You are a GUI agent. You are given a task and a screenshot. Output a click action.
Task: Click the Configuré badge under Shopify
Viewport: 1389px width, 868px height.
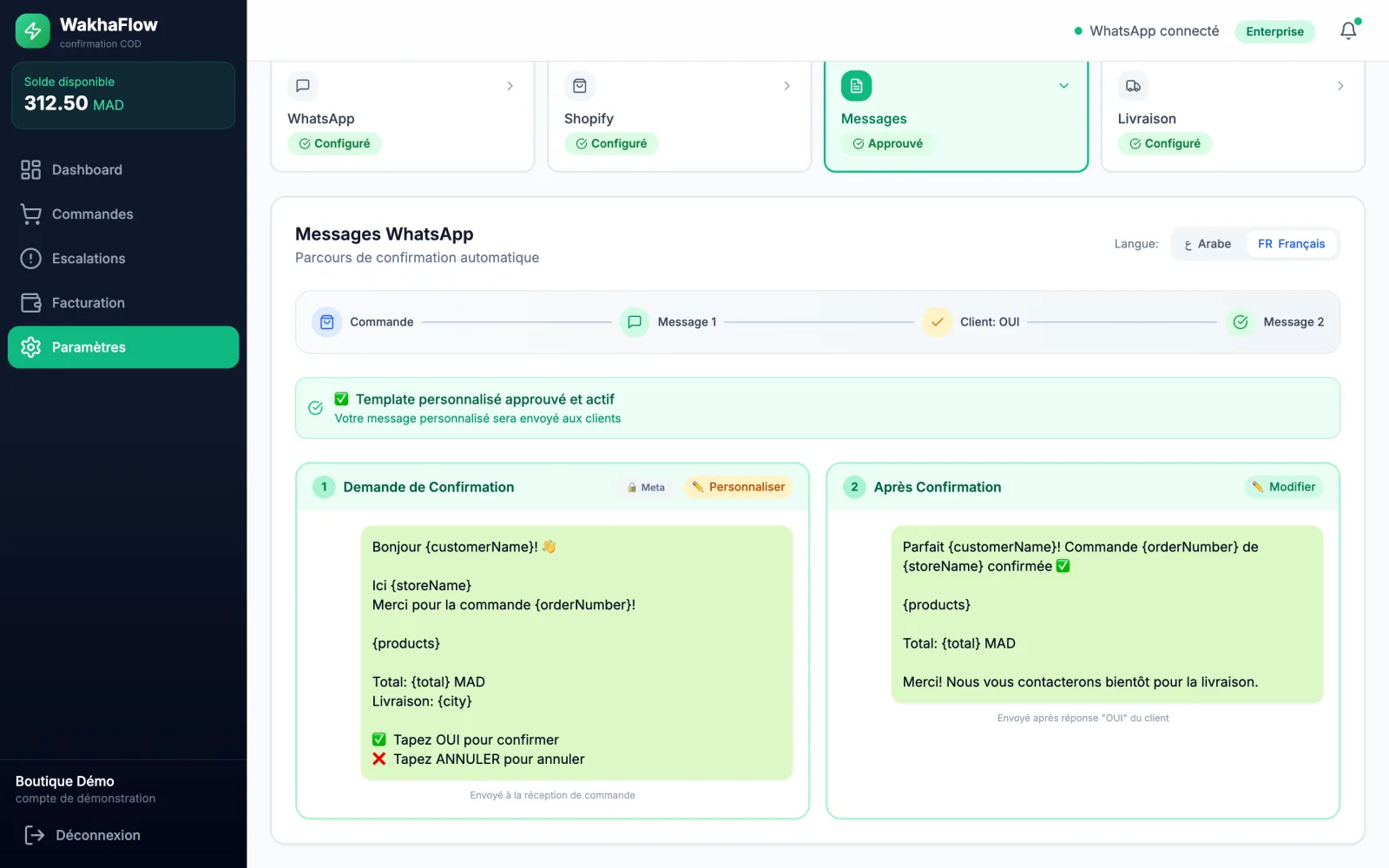pos(611,144)
